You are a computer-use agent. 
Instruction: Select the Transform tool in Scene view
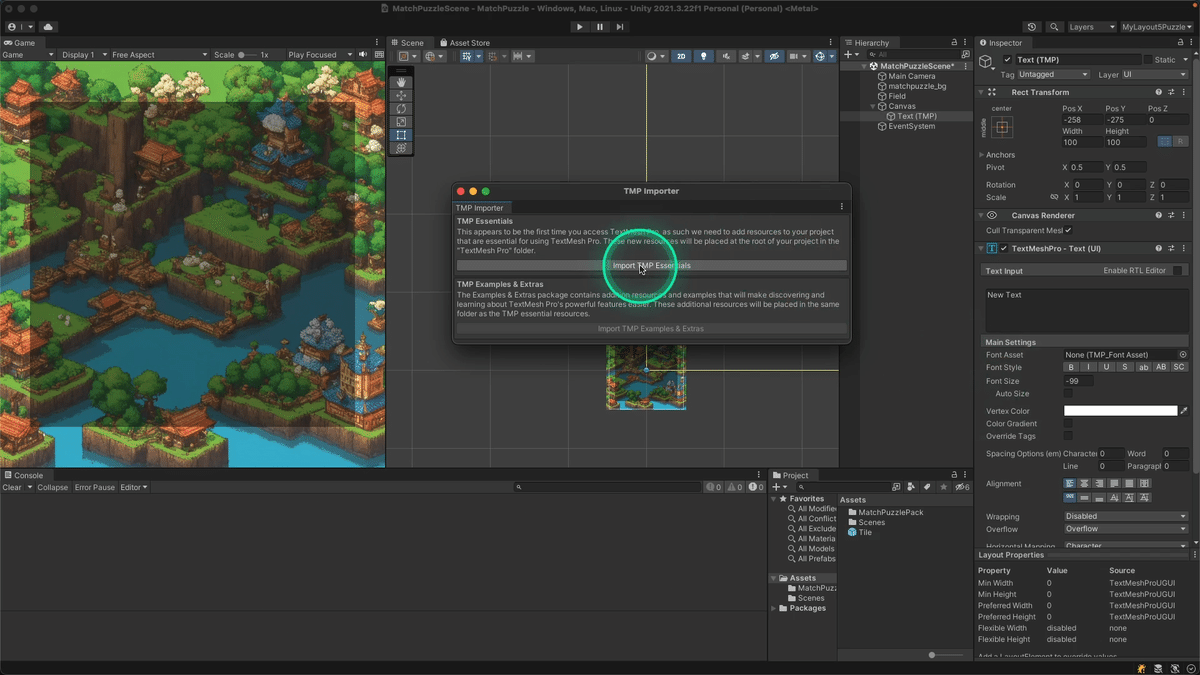tap(401, 148)
